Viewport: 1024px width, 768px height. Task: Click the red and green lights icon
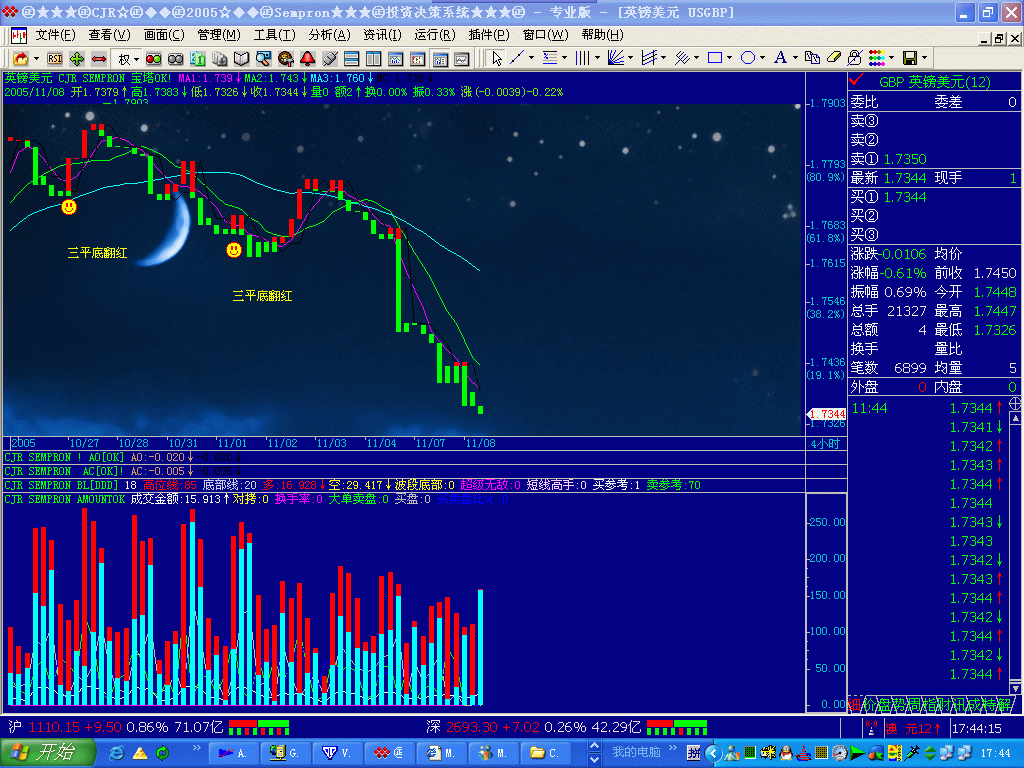[x=153, y=59]
